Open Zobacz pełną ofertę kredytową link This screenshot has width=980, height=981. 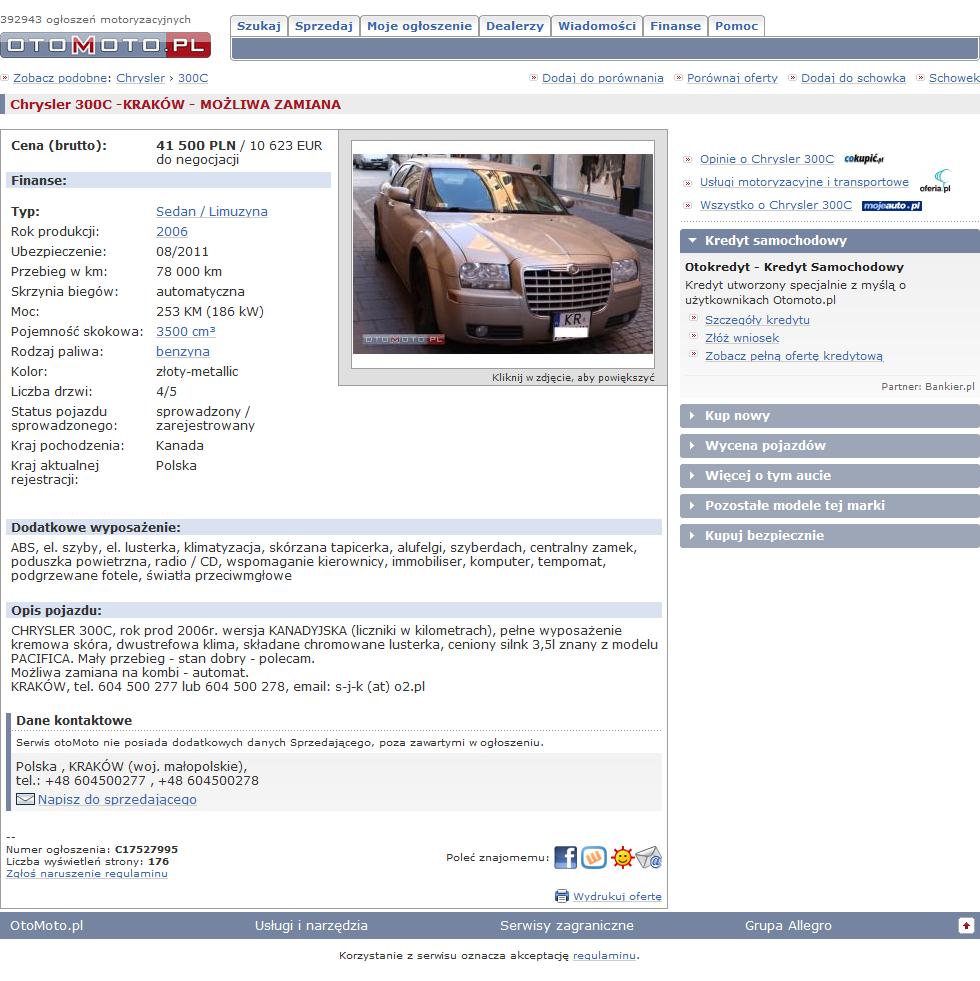[794, 357]
